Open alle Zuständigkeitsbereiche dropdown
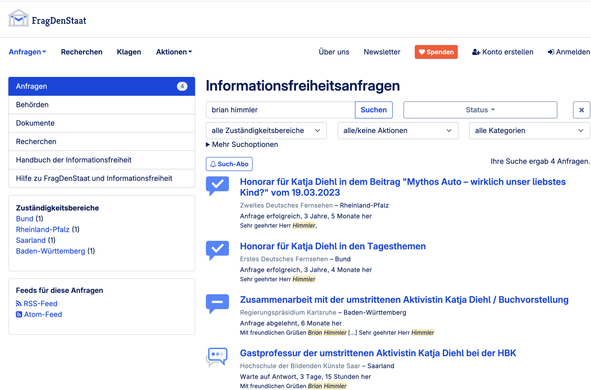591x390 pixels. [x=266, y=131]
